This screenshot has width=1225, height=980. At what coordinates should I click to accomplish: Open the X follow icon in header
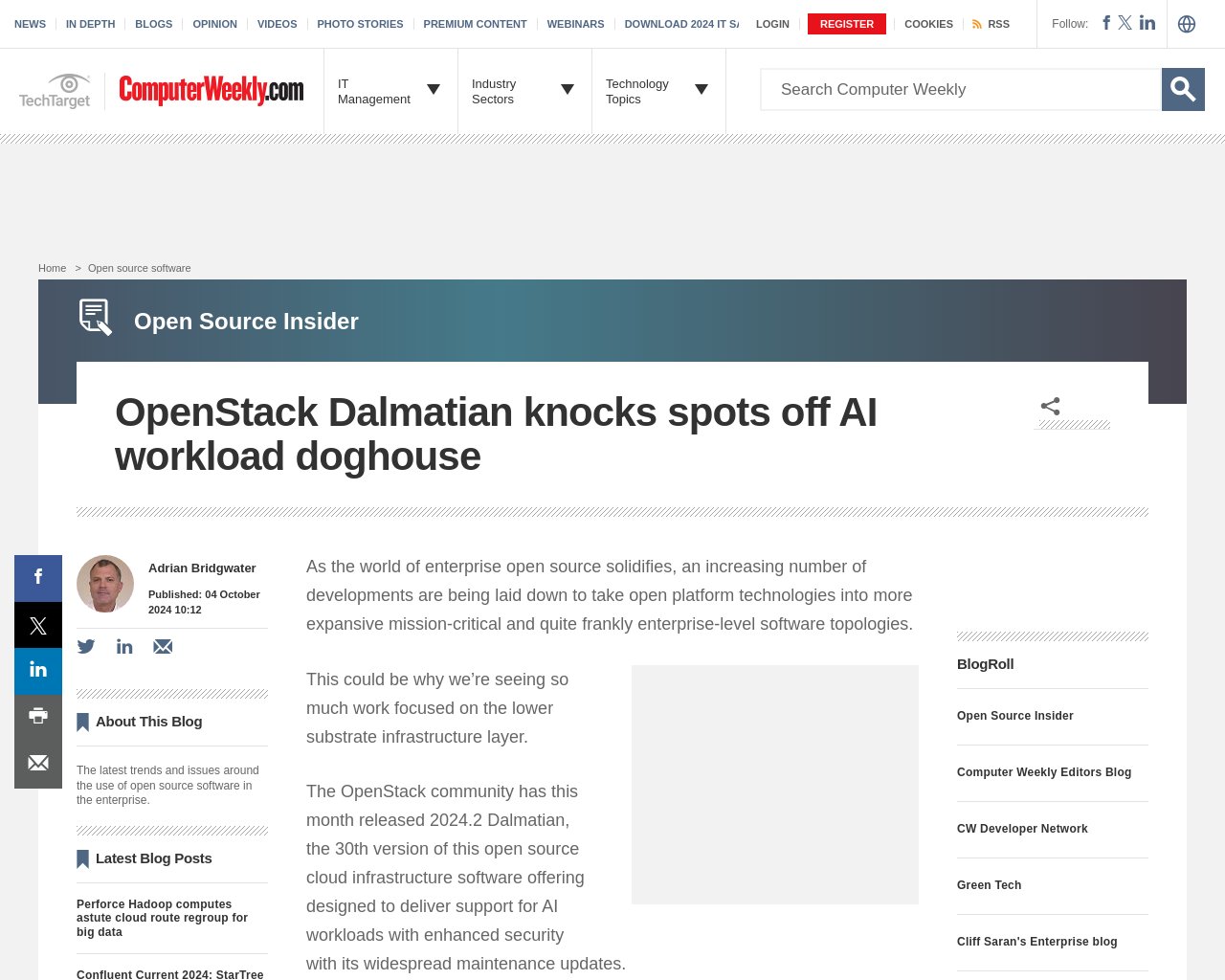[x=1125, y=23]
